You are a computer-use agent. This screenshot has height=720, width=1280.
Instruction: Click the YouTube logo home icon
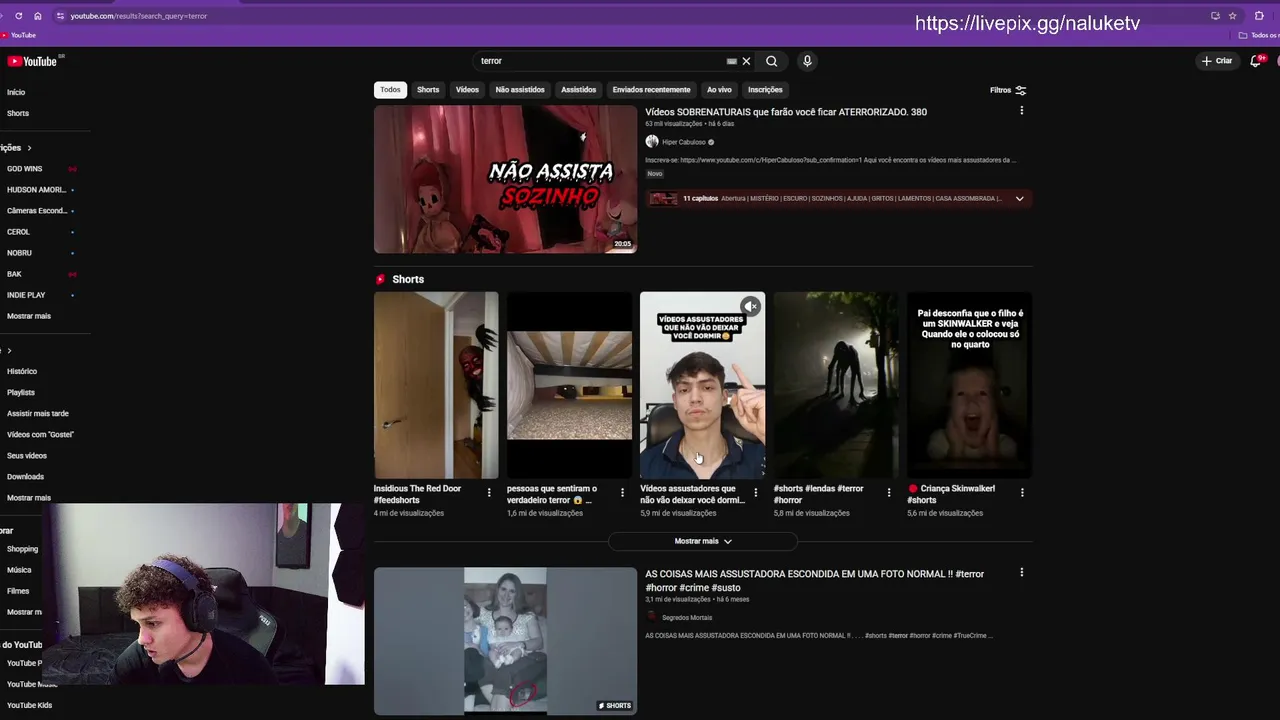(x=32, y=61)
